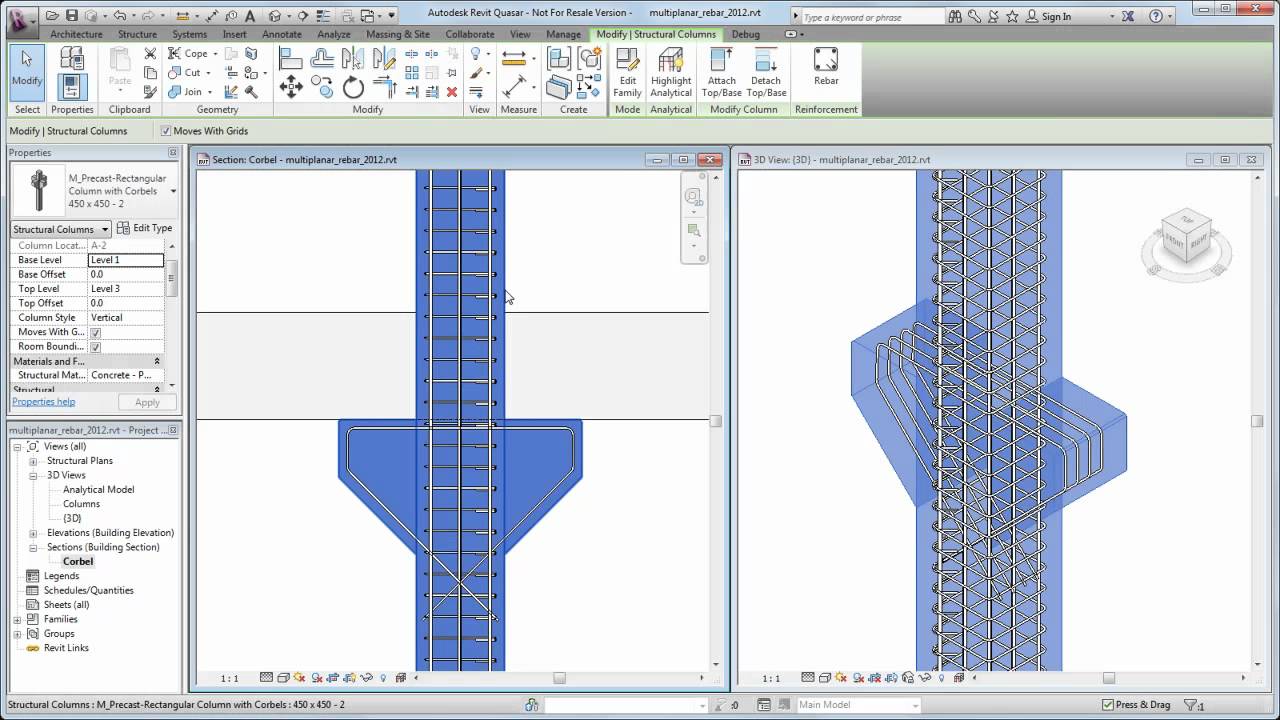Open the Join dropdown arrow

(x=210, y=92)
